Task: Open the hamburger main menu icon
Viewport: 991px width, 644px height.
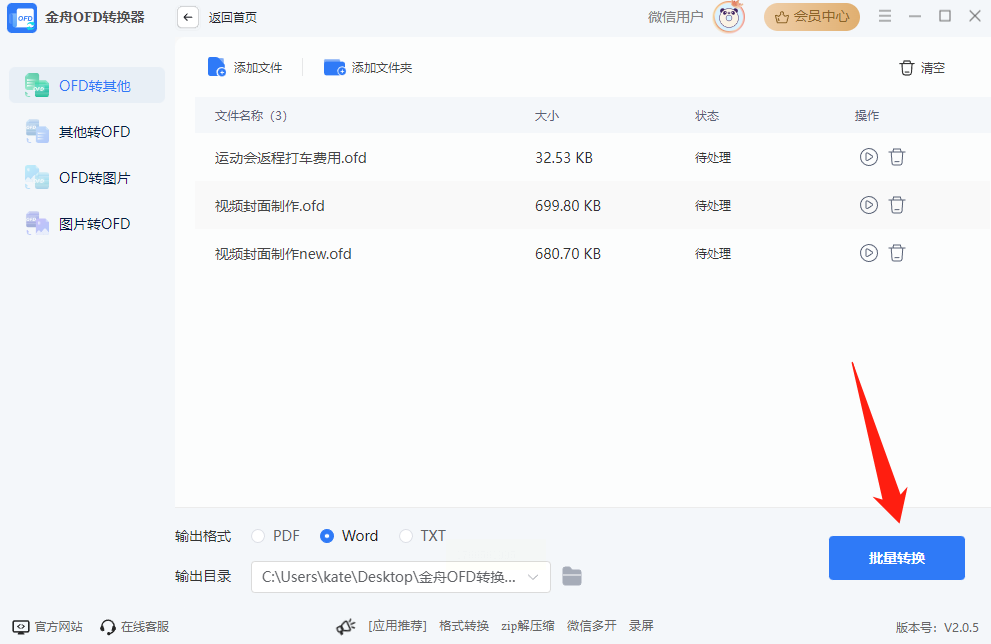Action: pos(885,16)
